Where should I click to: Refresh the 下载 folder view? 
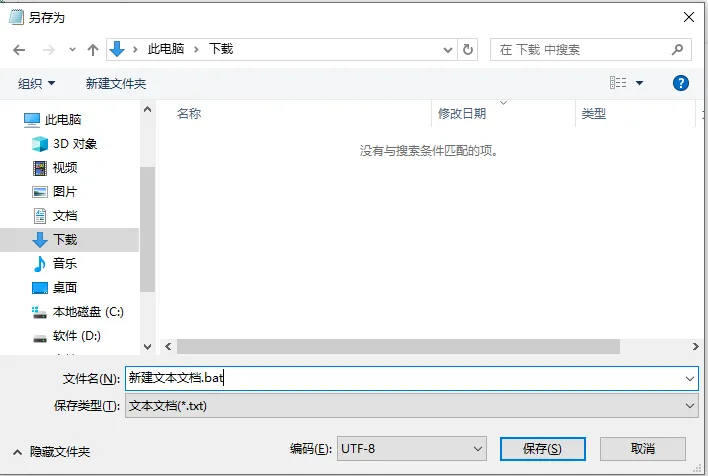(468, 49)
